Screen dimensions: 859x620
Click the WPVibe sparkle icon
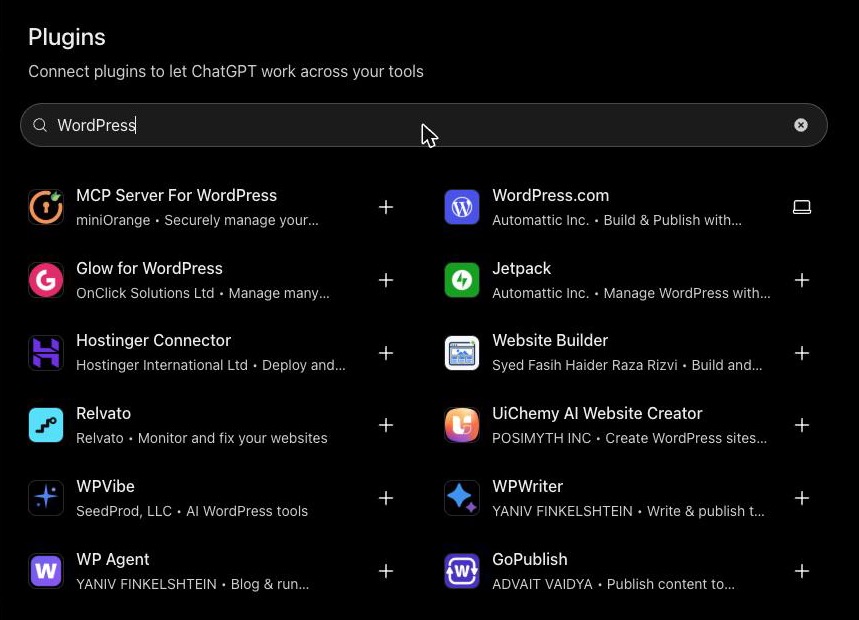[x=46, y=498]
